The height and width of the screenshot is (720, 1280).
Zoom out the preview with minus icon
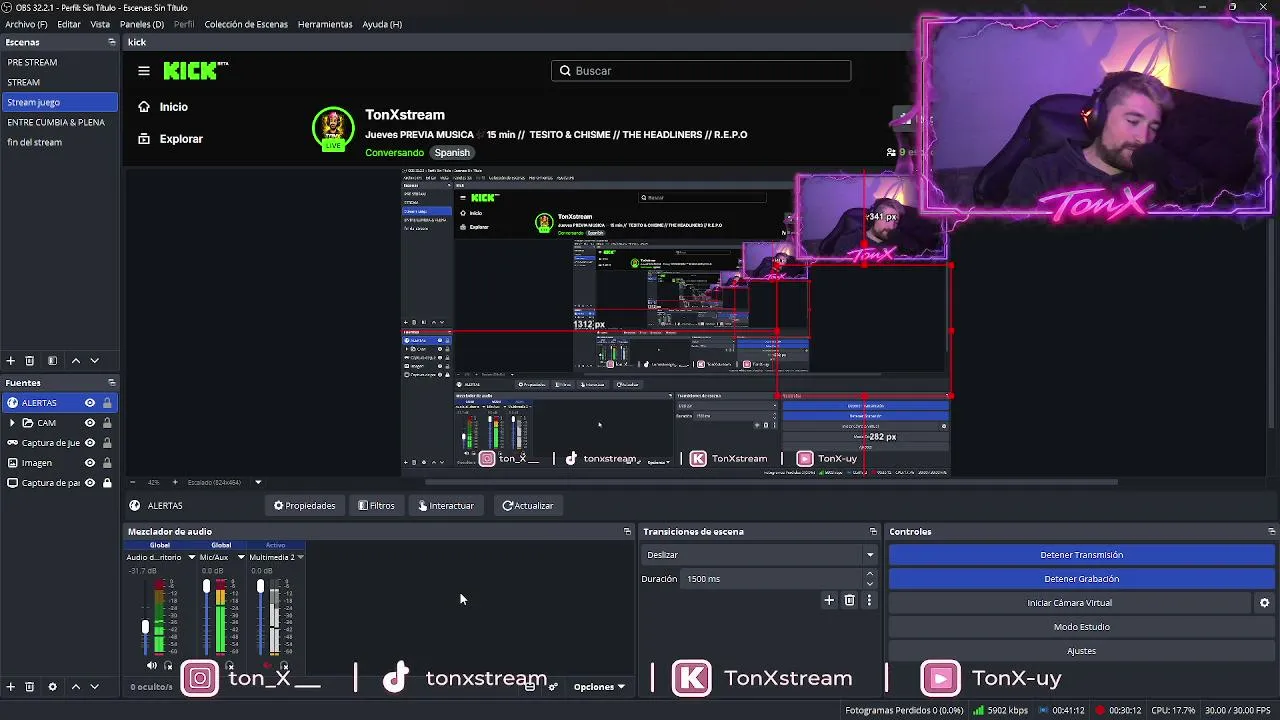pyautogui.click(x=134, y=482)
